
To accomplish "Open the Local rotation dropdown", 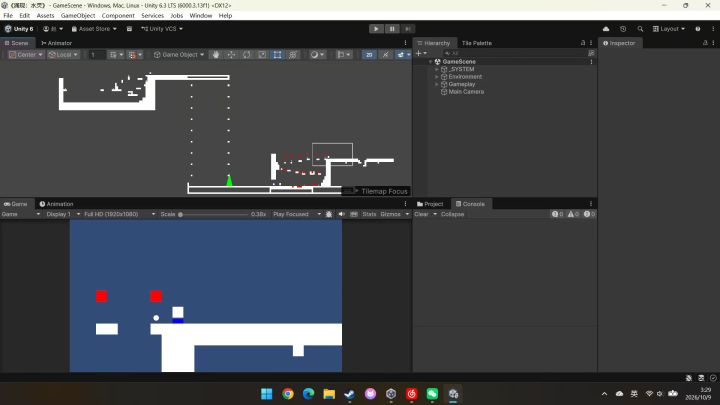I will [x=63, y=55].
